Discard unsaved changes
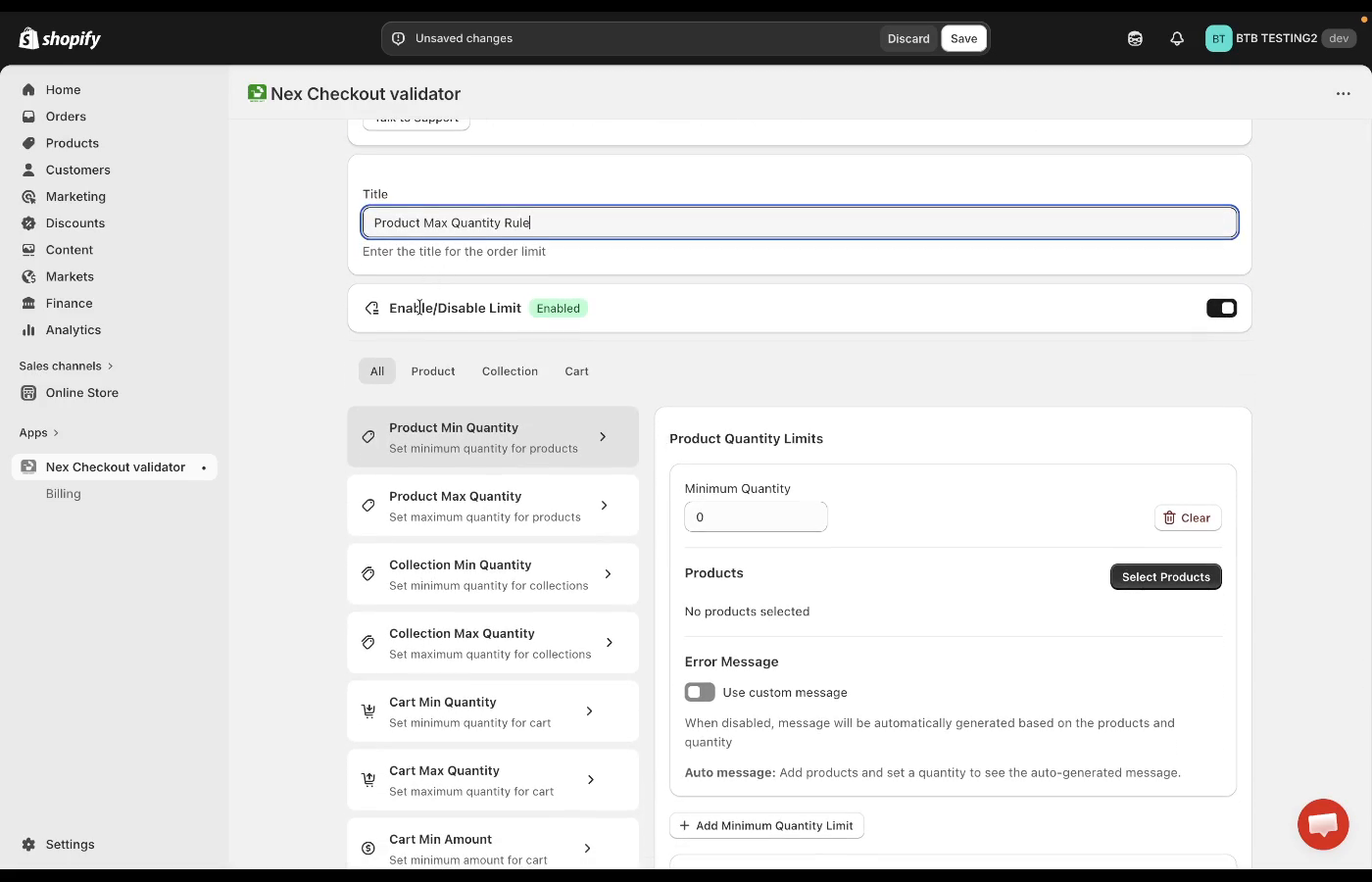 908,38
